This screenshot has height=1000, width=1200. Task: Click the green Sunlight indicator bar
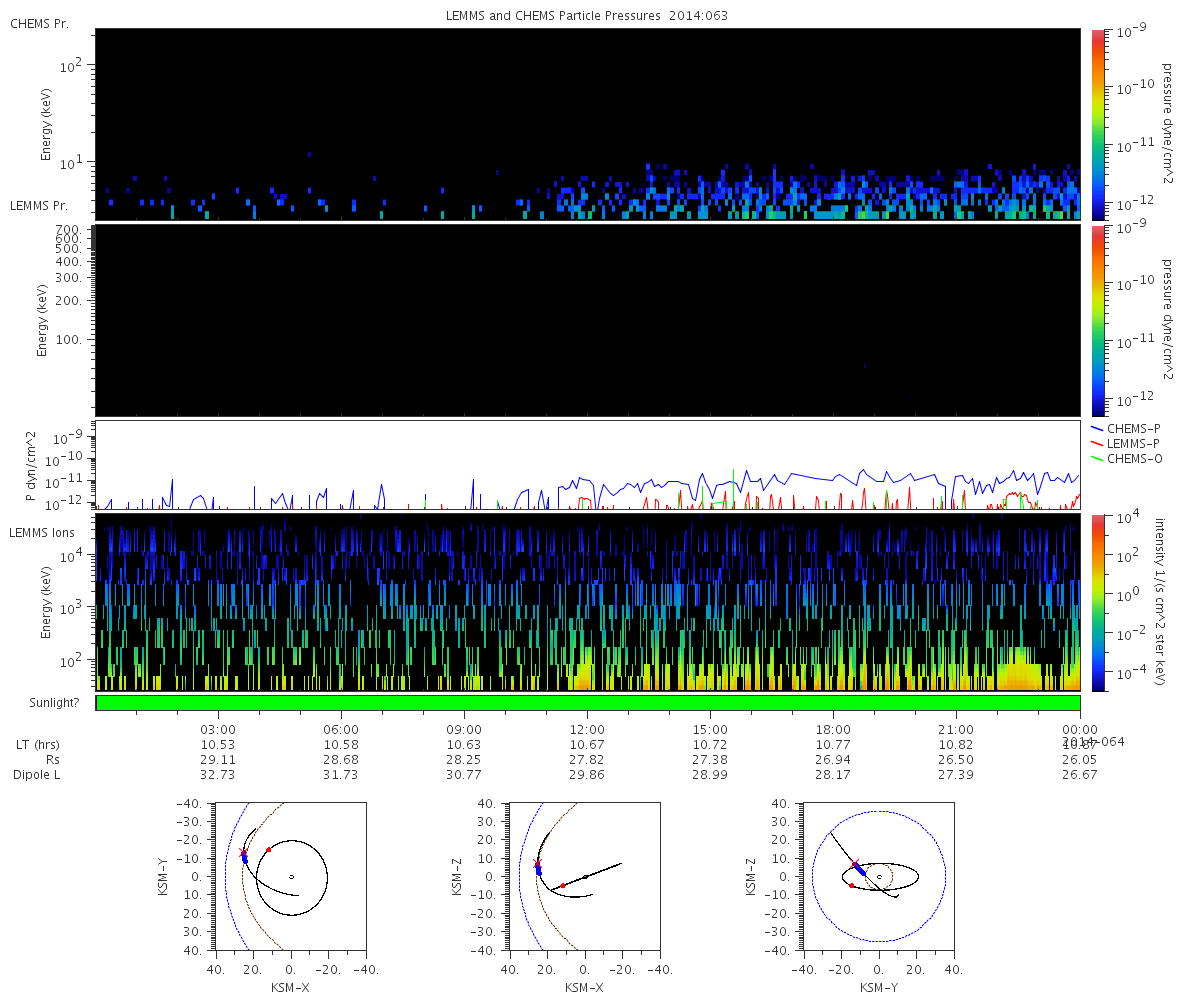click(588, 703)
